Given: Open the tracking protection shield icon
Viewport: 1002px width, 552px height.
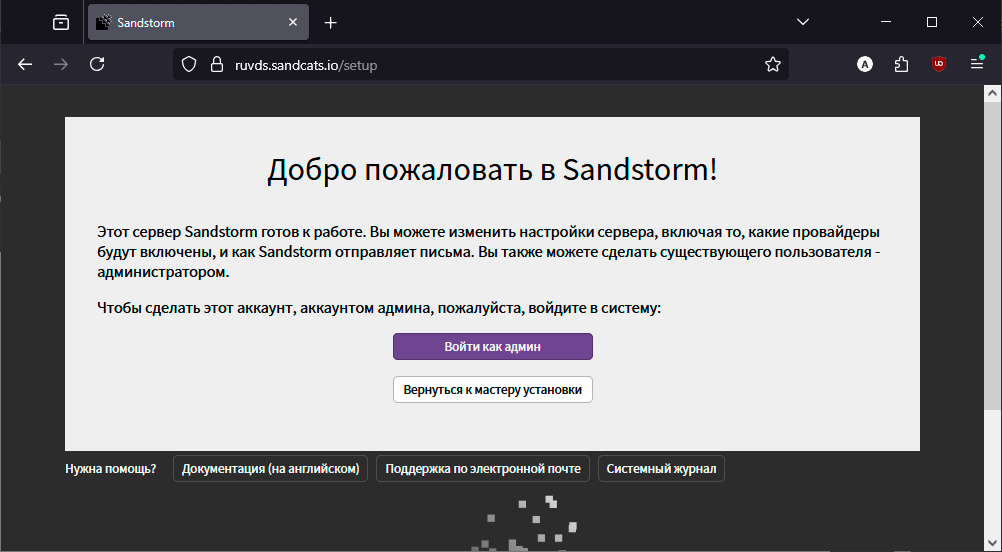Looking at the screenshot, I should [x=189, y=65].
